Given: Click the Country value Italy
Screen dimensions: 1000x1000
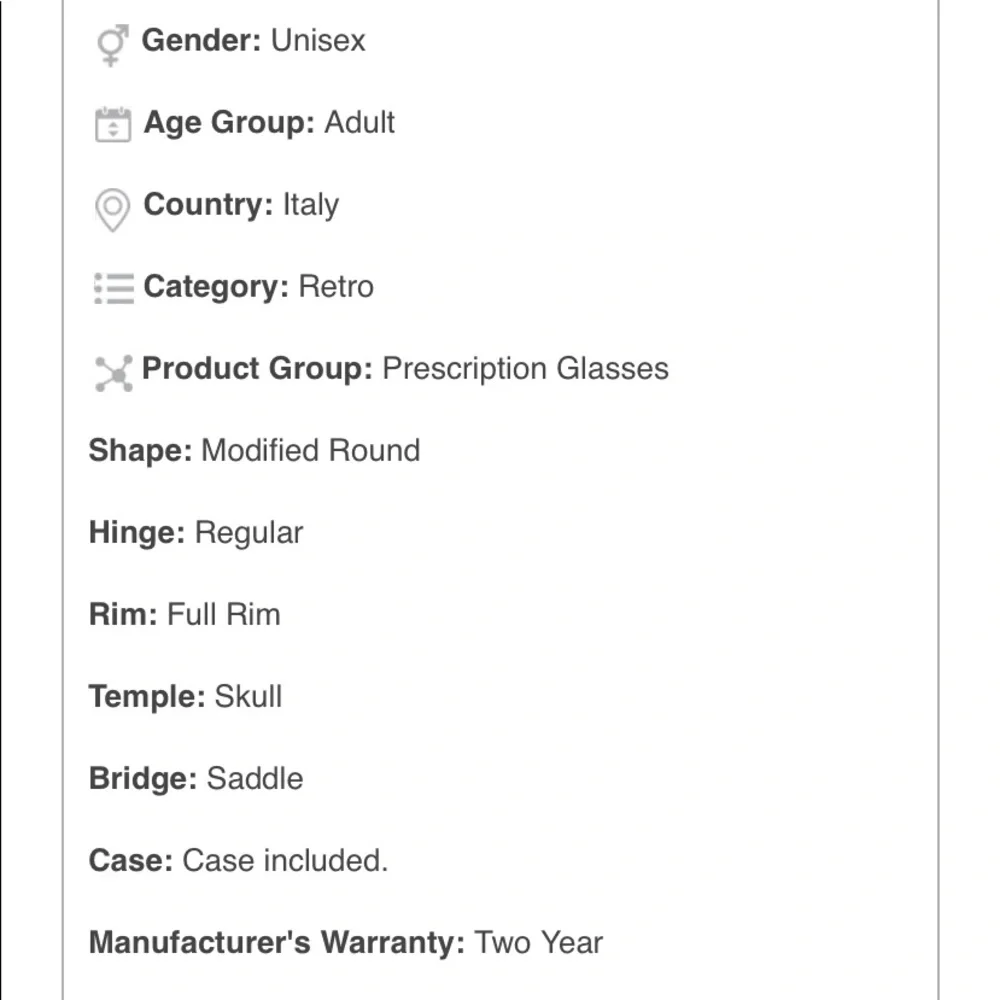Looking at the screenshot, I should [311, 205].
